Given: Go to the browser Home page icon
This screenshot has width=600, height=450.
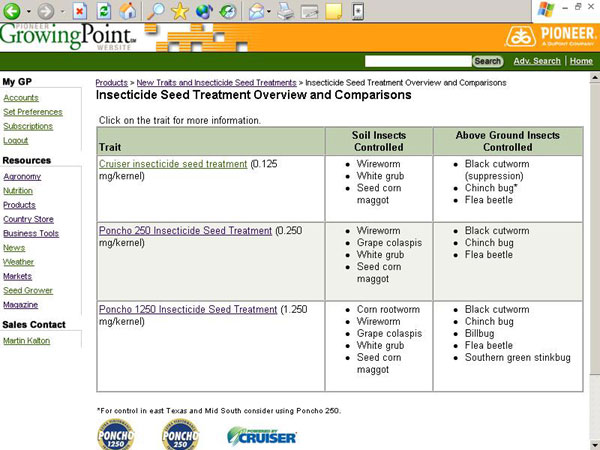Looking at the screenshot, I should [x=128, y=11].
